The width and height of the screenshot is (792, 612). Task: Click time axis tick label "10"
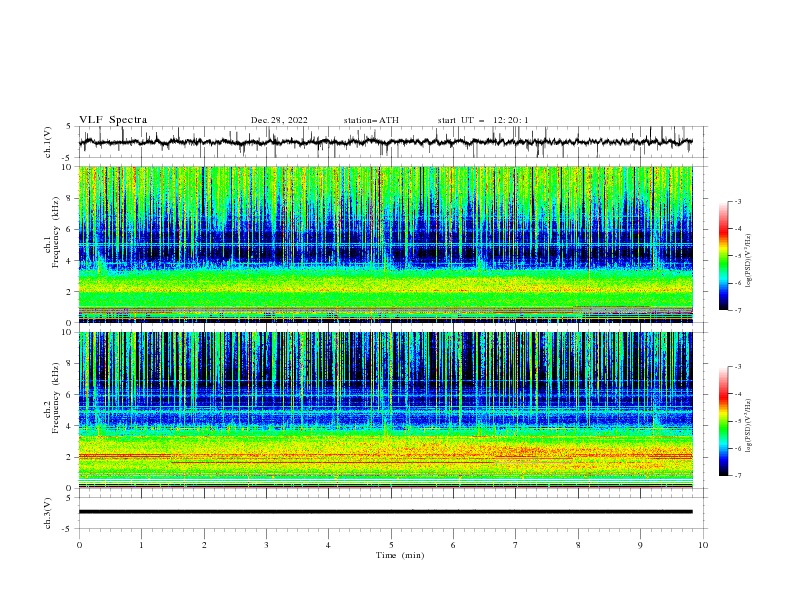pos(703,545)
